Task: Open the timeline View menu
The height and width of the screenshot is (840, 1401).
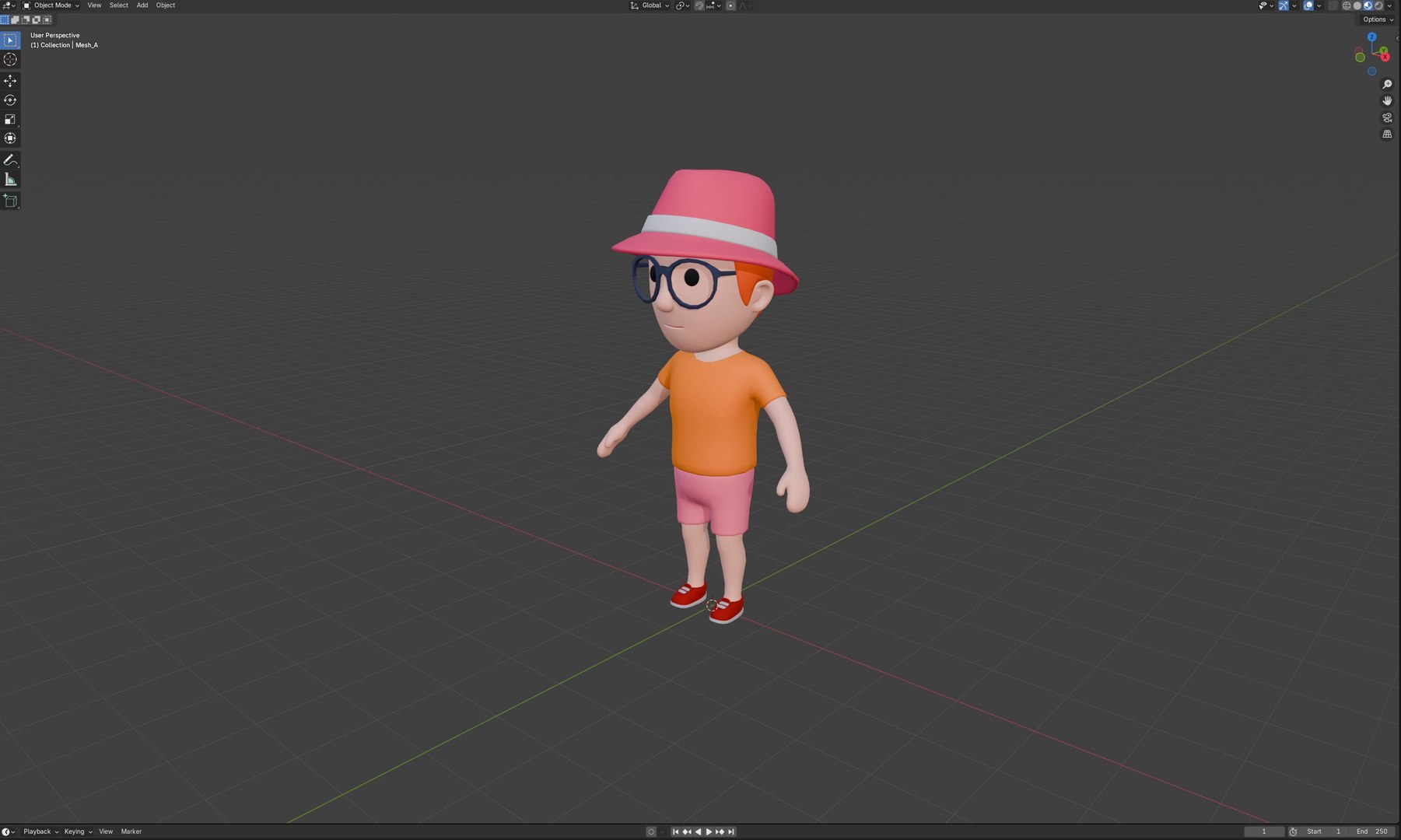Action: point(106,831)
